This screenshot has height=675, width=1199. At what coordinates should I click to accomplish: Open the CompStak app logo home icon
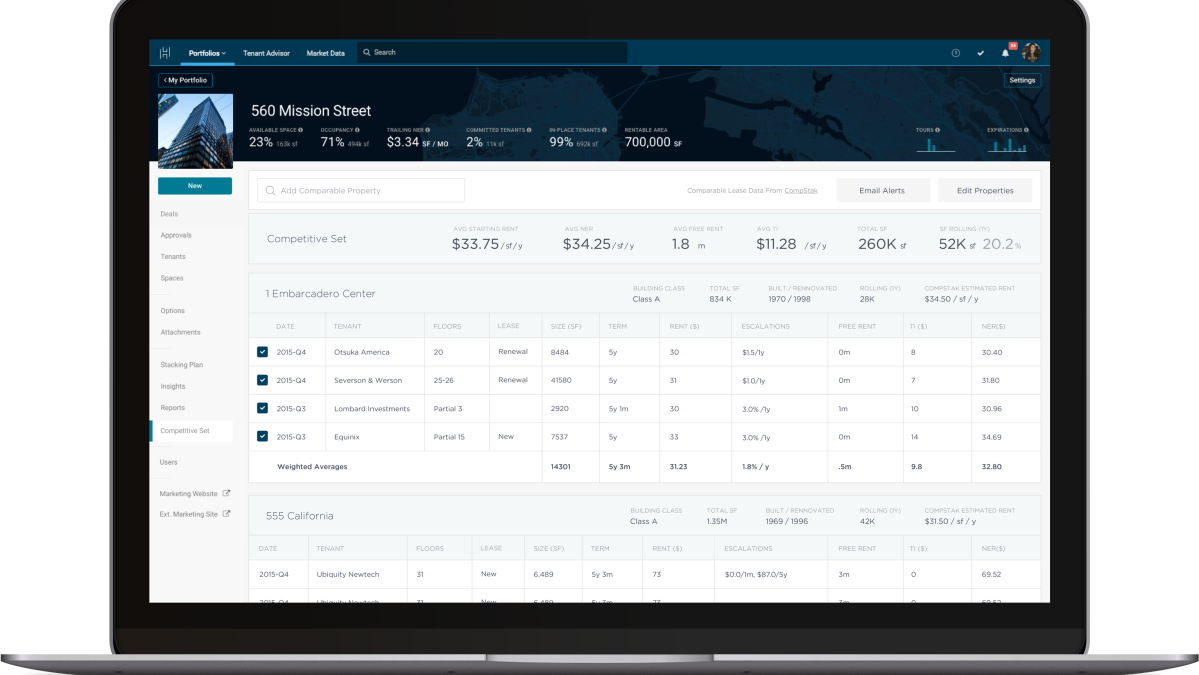click(166, 52)
